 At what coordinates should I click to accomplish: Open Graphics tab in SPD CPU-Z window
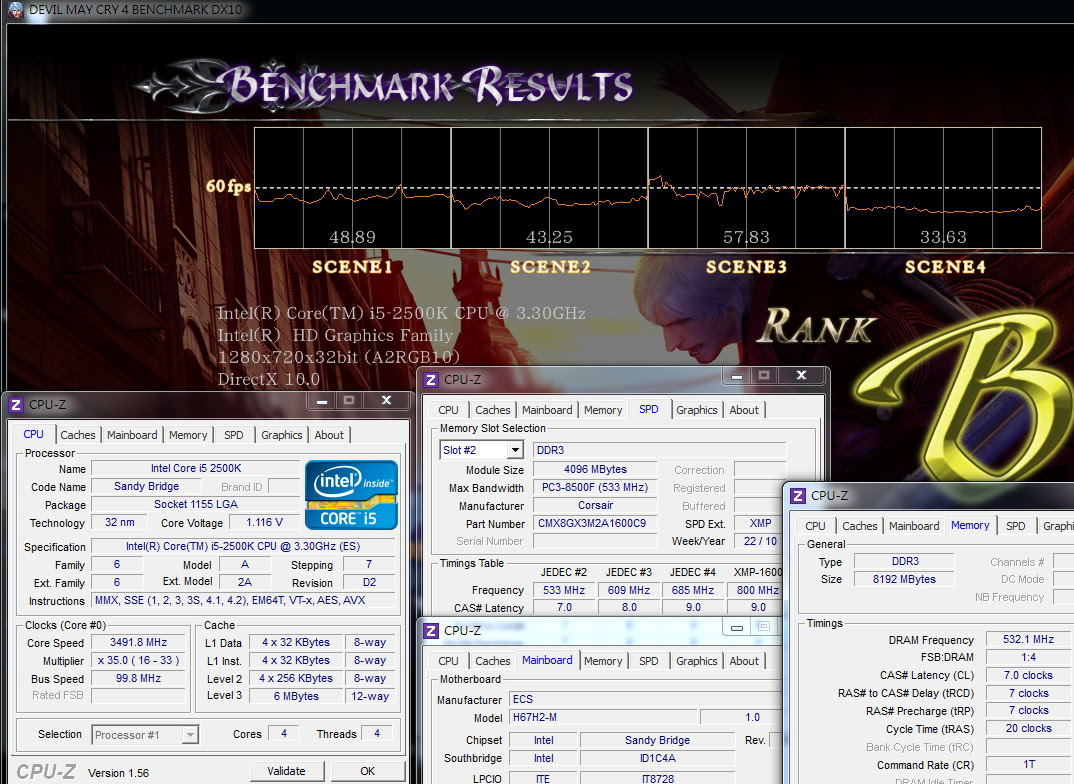coord(697,409)
